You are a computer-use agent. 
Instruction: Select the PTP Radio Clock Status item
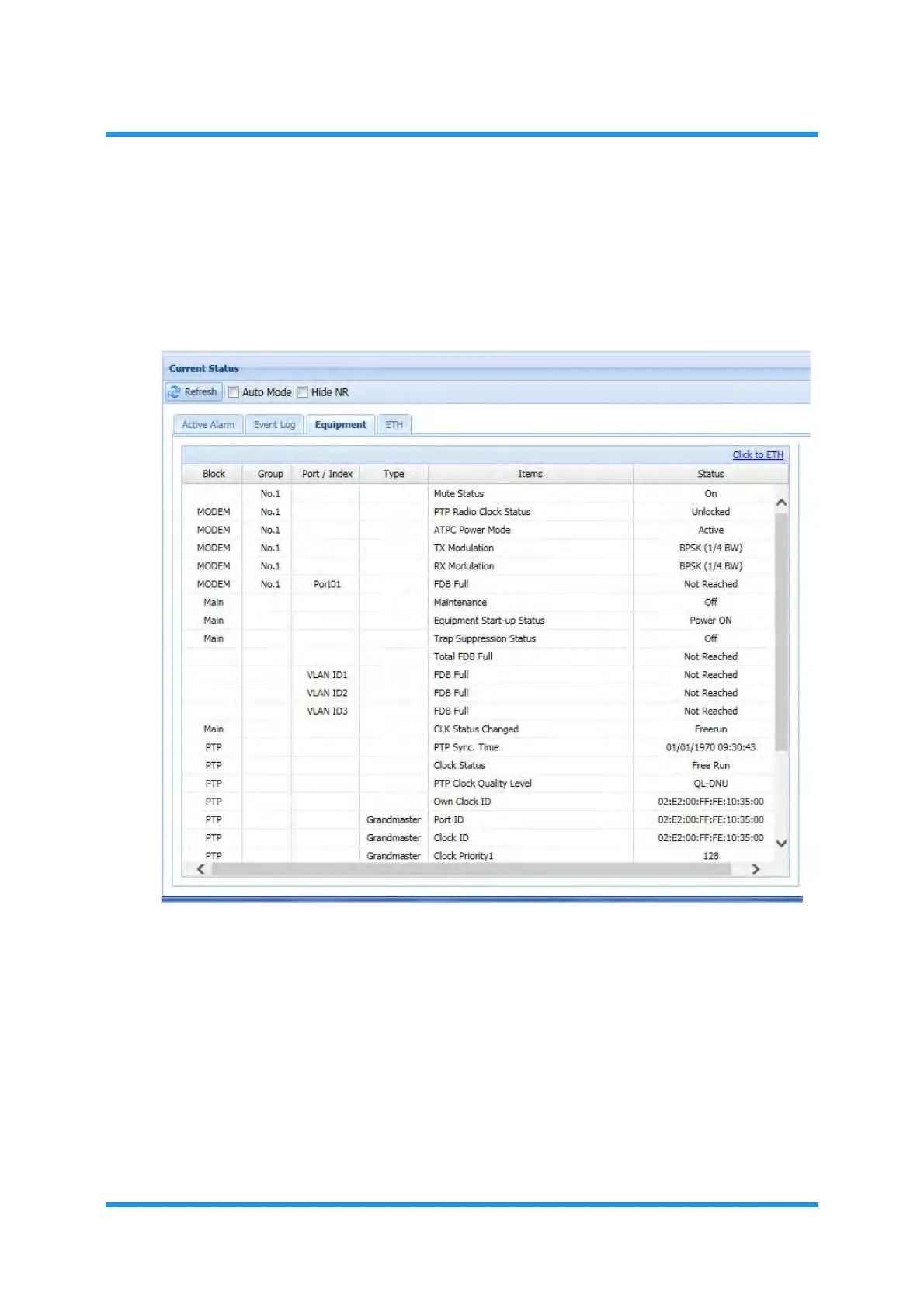[482, 512]
